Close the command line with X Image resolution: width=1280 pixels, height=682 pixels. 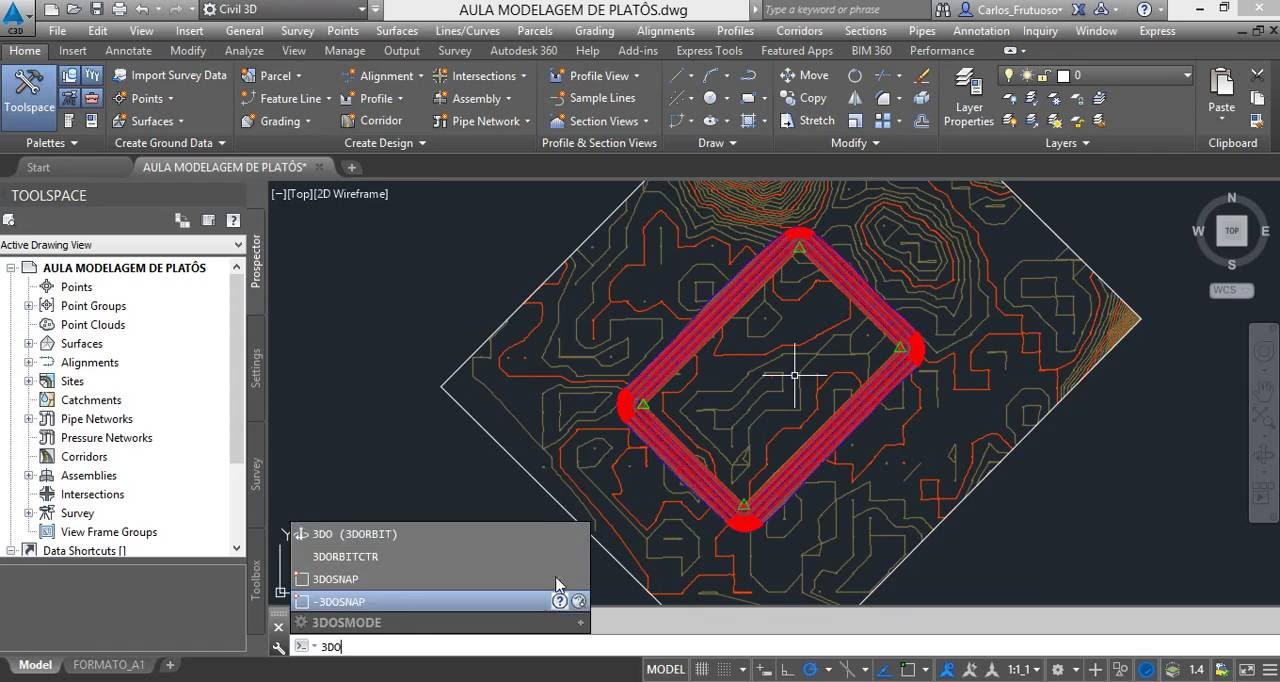[x=278, y=627]
